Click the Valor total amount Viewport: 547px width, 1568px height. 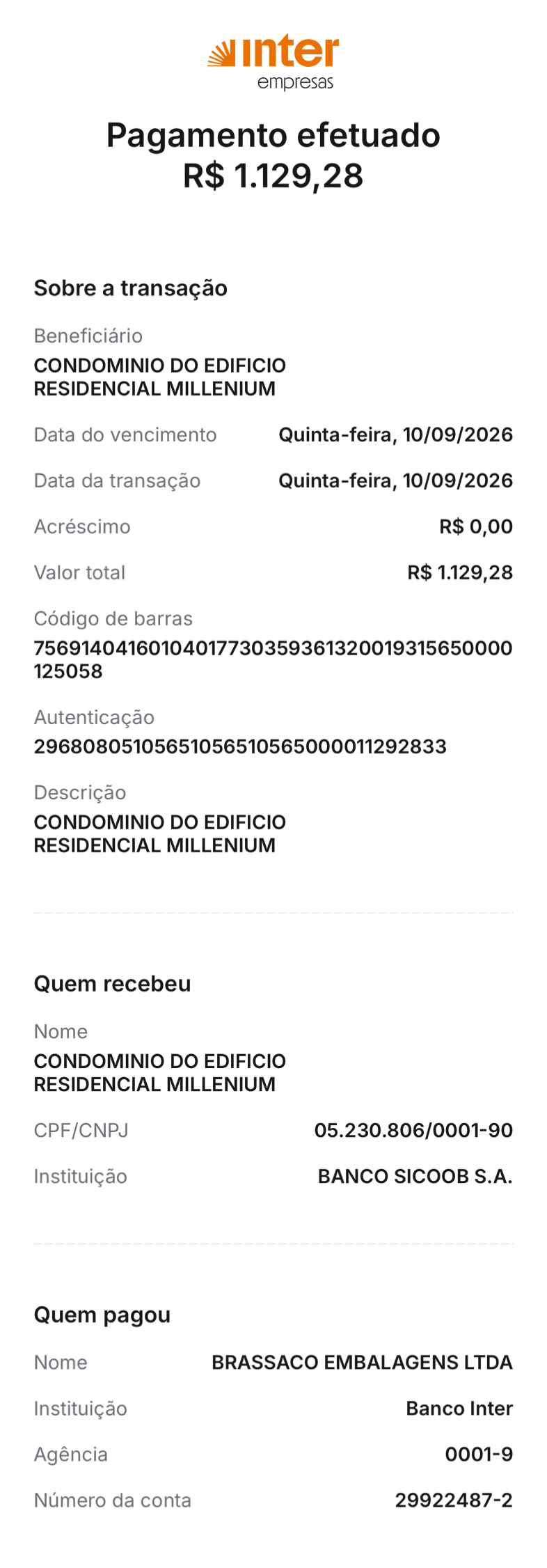click(x=460, y=572)
